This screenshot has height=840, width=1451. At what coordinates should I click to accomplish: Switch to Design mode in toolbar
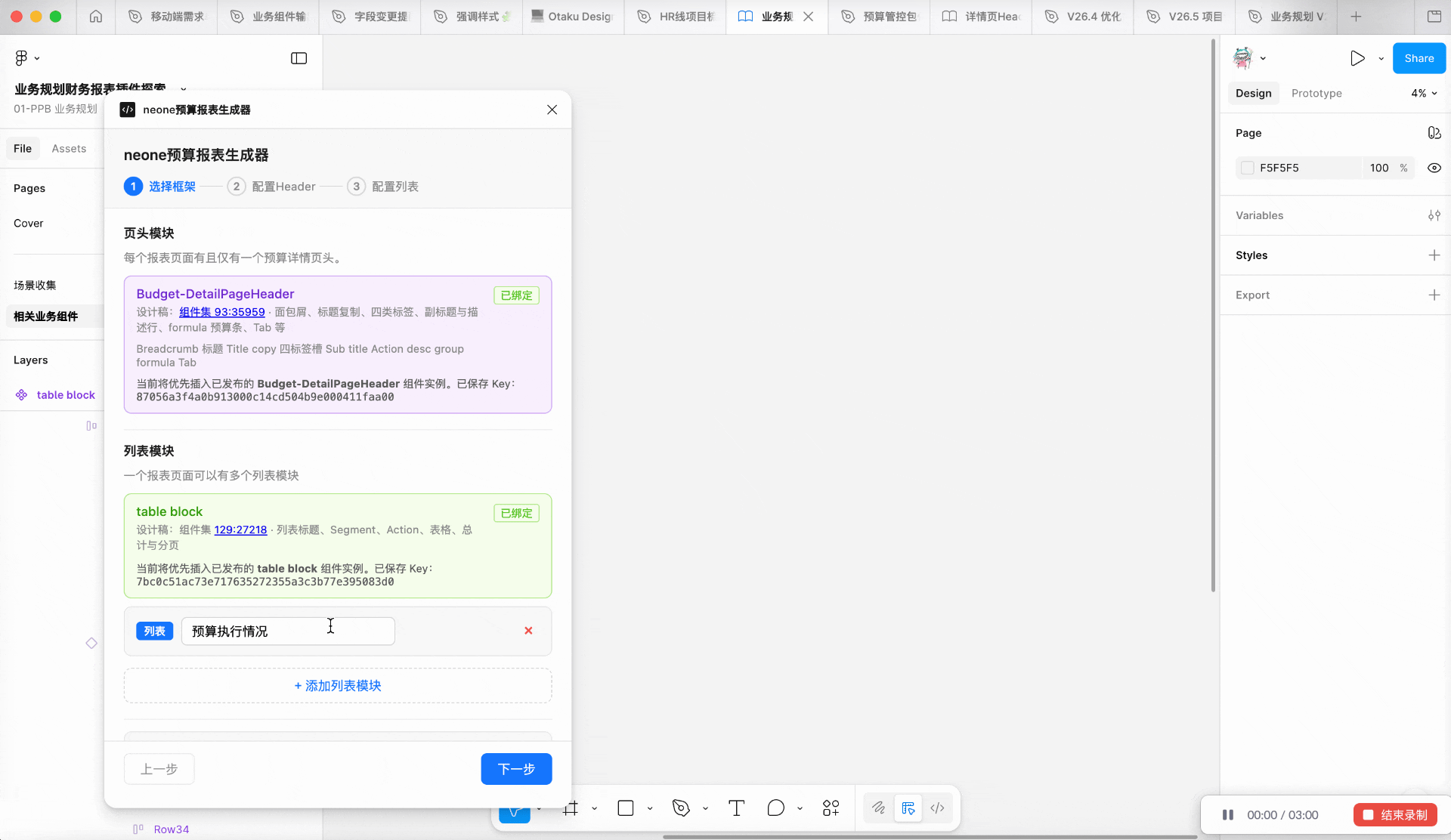point(908,808)
